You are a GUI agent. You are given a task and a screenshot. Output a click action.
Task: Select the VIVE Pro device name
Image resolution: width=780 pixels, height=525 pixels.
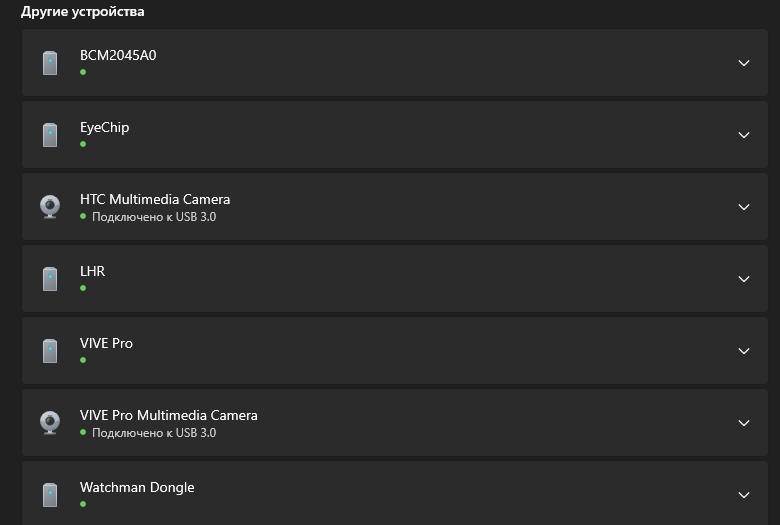[x=106, y=343]
